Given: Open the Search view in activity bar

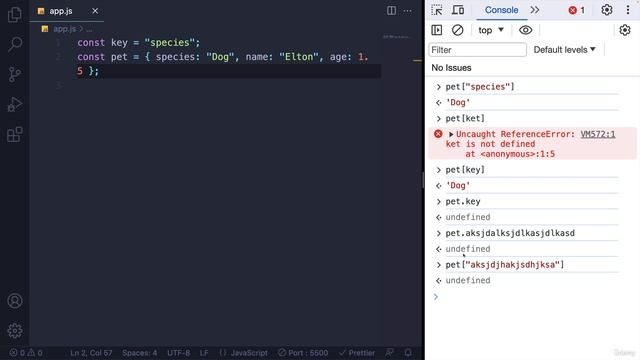Looking at the screenshot, I should click(x=15, y=44).
